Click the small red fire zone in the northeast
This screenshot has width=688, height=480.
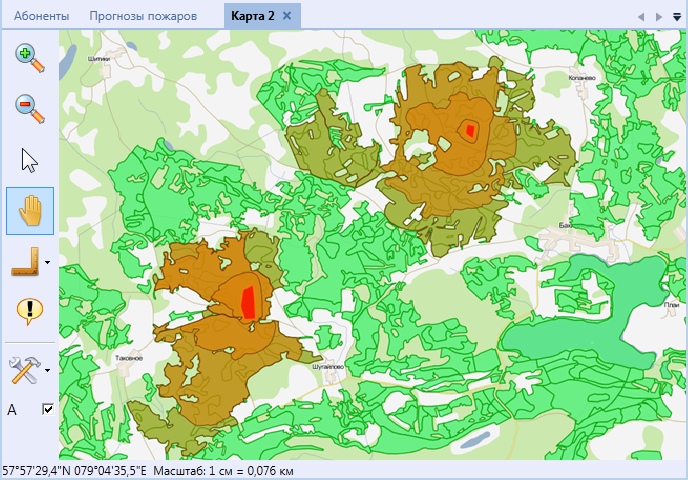470,131
